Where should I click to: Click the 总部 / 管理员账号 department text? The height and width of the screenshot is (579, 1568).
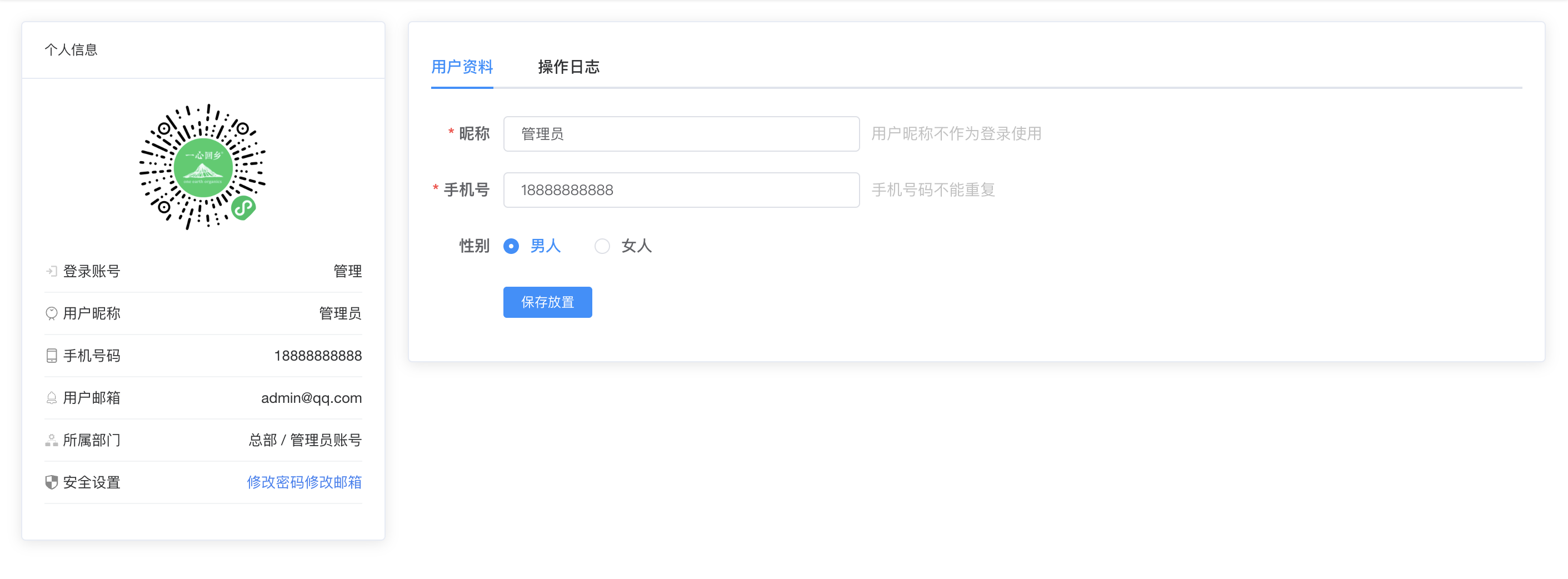click(305, 440)
